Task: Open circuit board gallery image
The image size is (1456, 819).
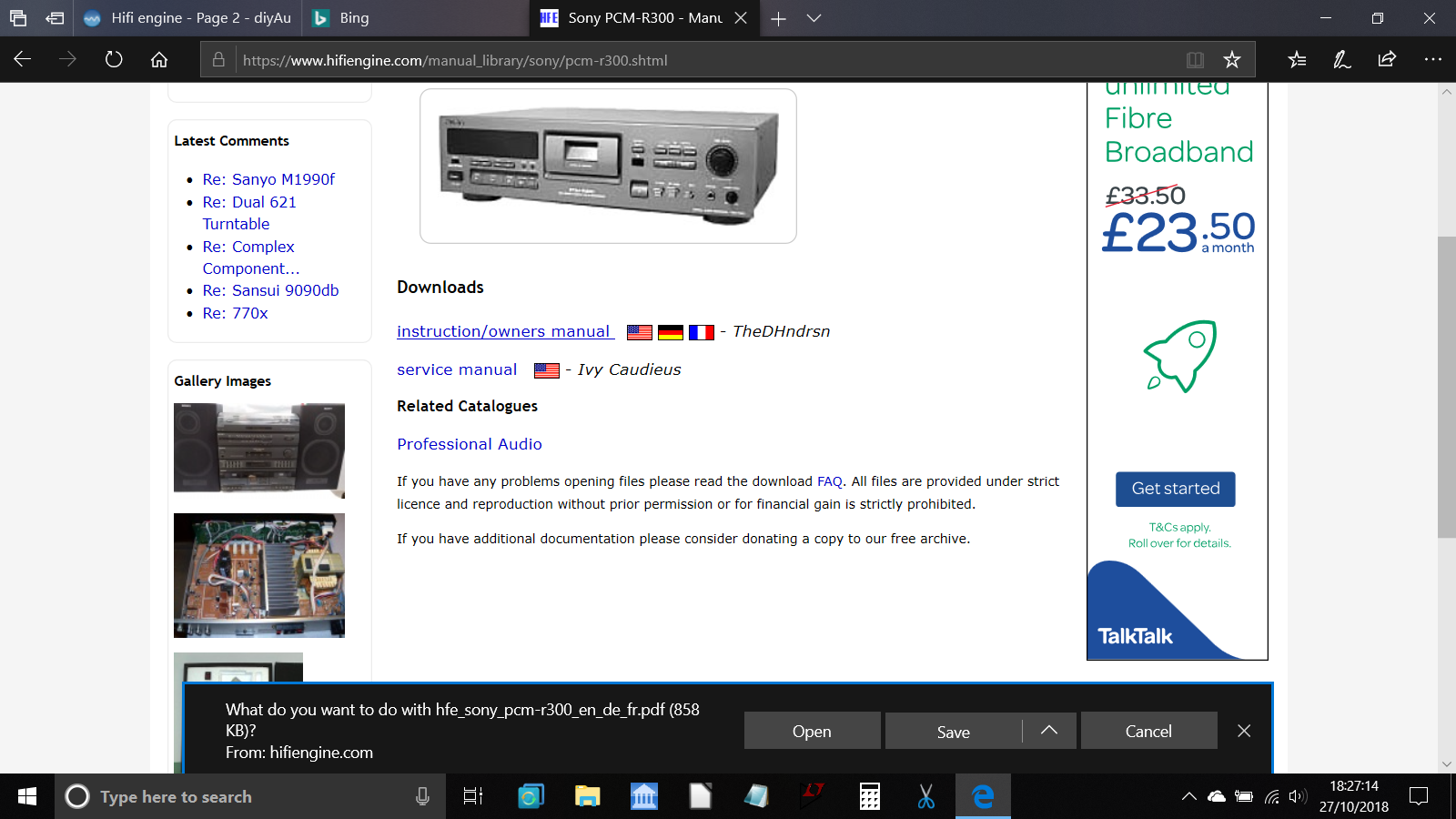Action: pos(259,575)
